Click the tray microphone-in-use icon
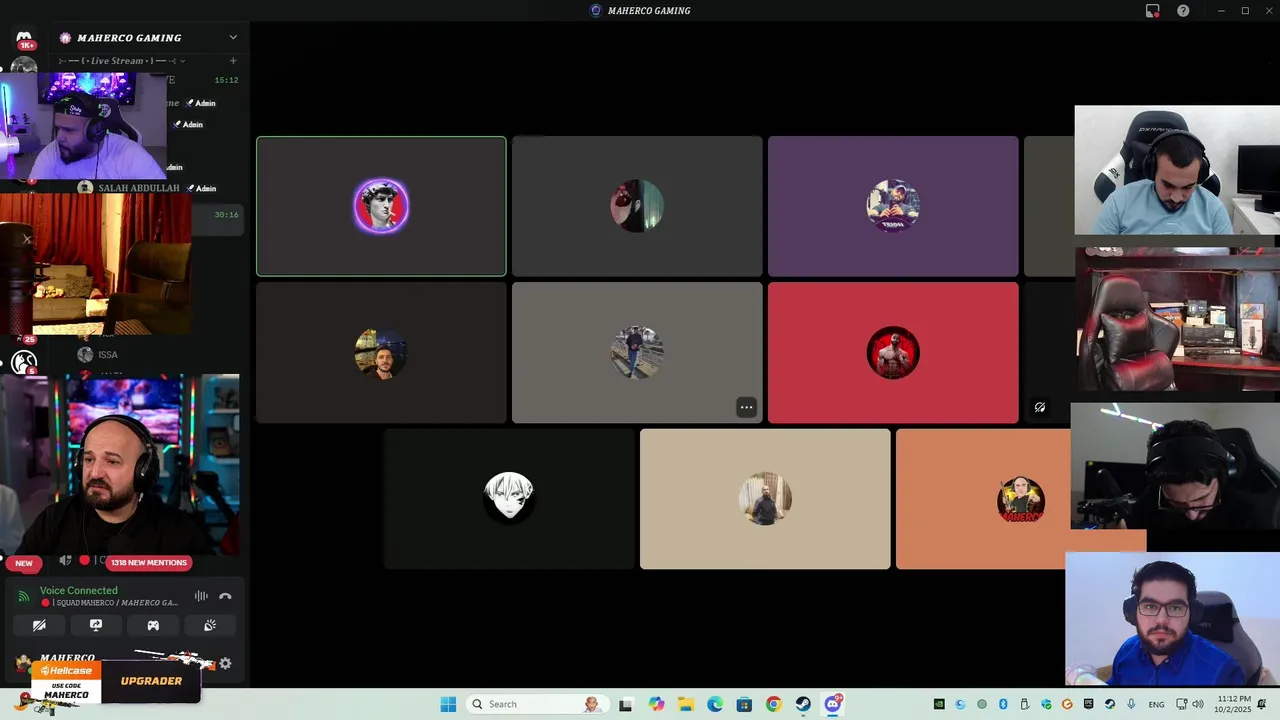The width and height of the screenshot is (1280, 720). point(1131,704)
